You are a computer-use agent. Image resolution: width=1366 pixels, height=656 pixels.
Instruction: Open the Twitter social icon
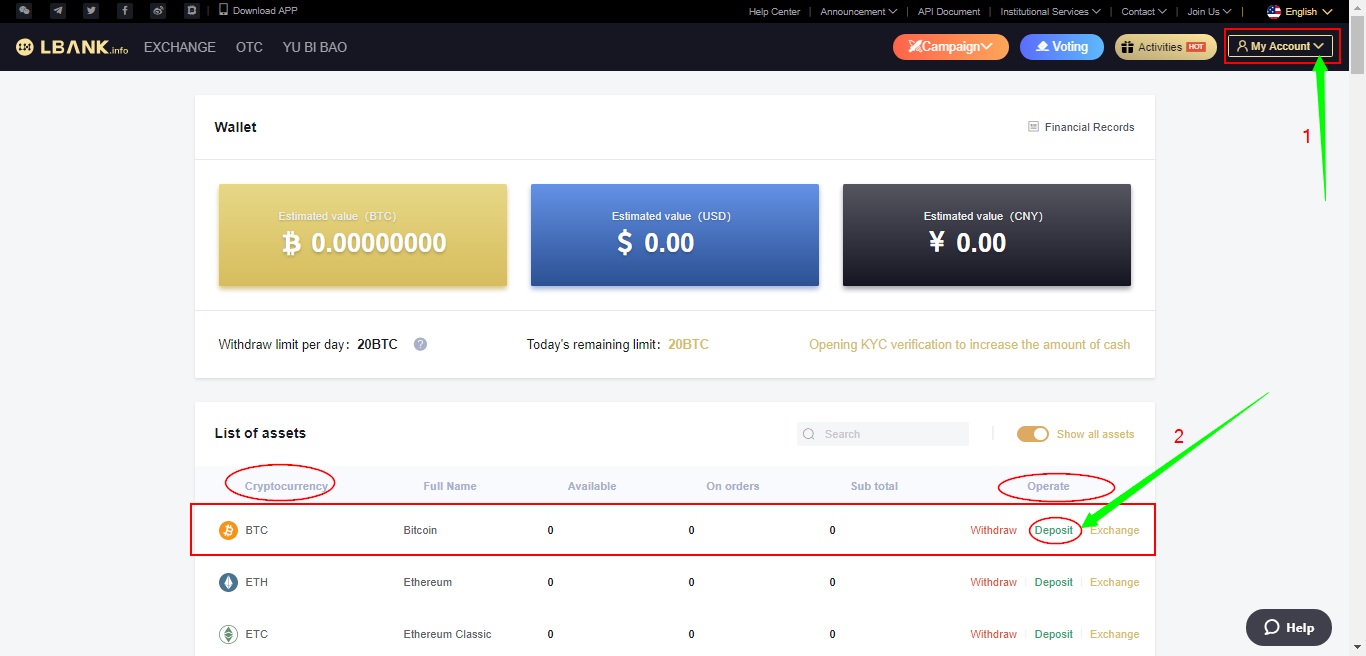point(91,11)
